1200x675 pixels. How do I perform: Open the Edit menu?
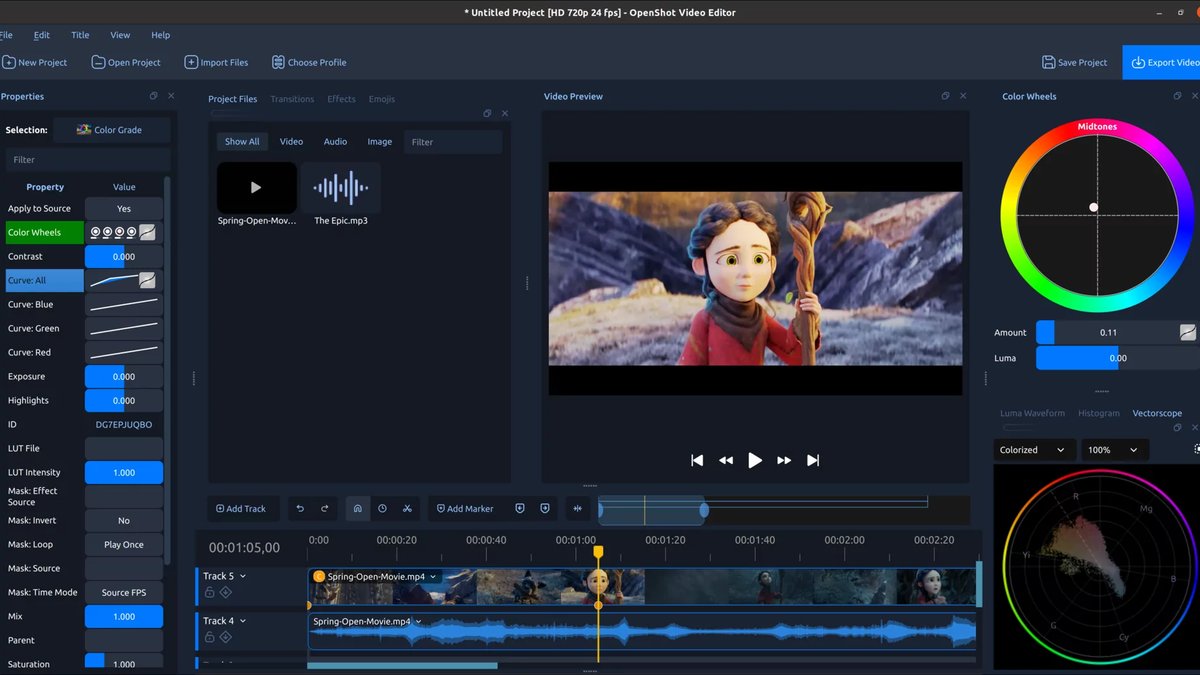(x=42, y=35)
